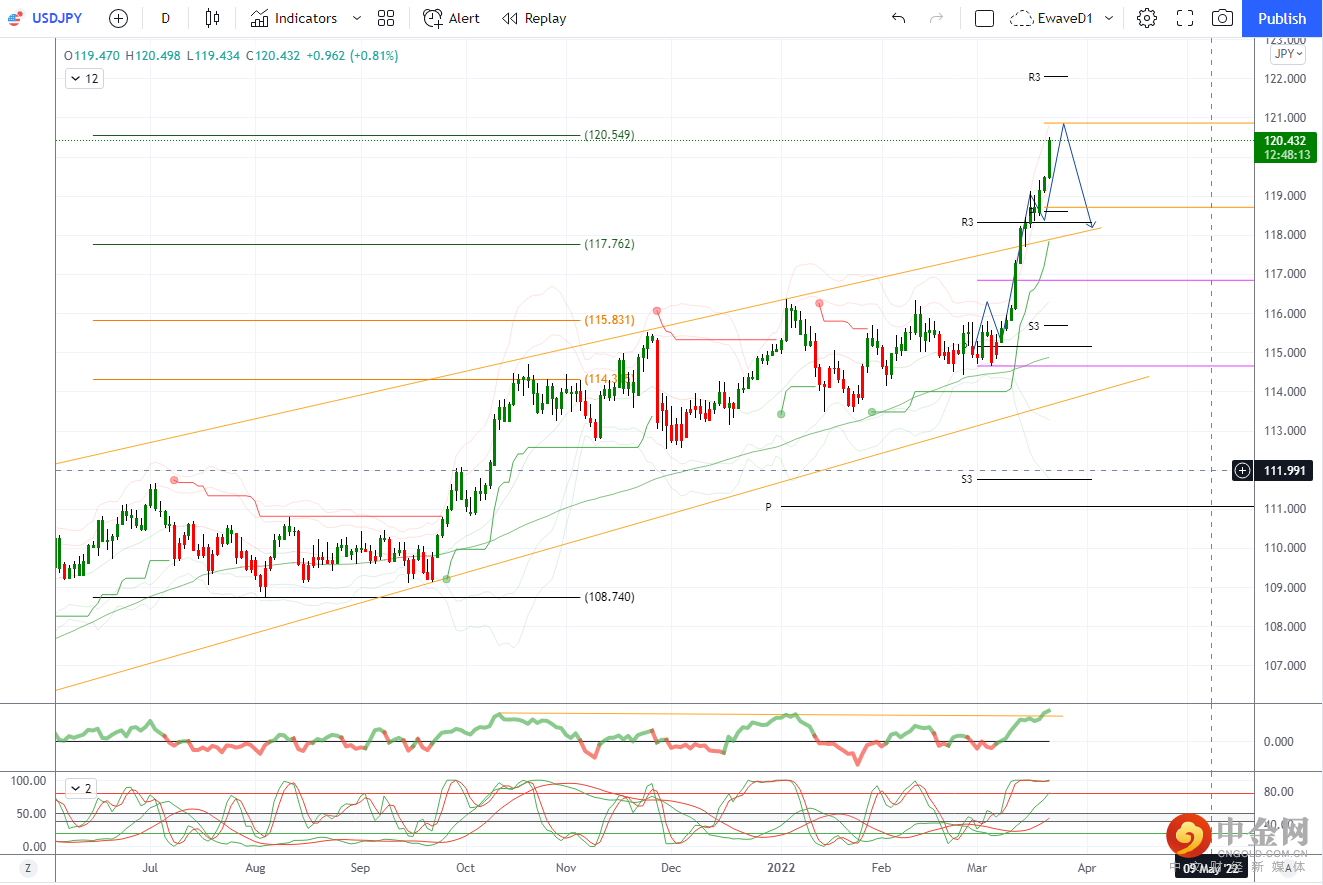Click the undo arrow icon
Screen dimensions: 1323x885
pos(898,18)
